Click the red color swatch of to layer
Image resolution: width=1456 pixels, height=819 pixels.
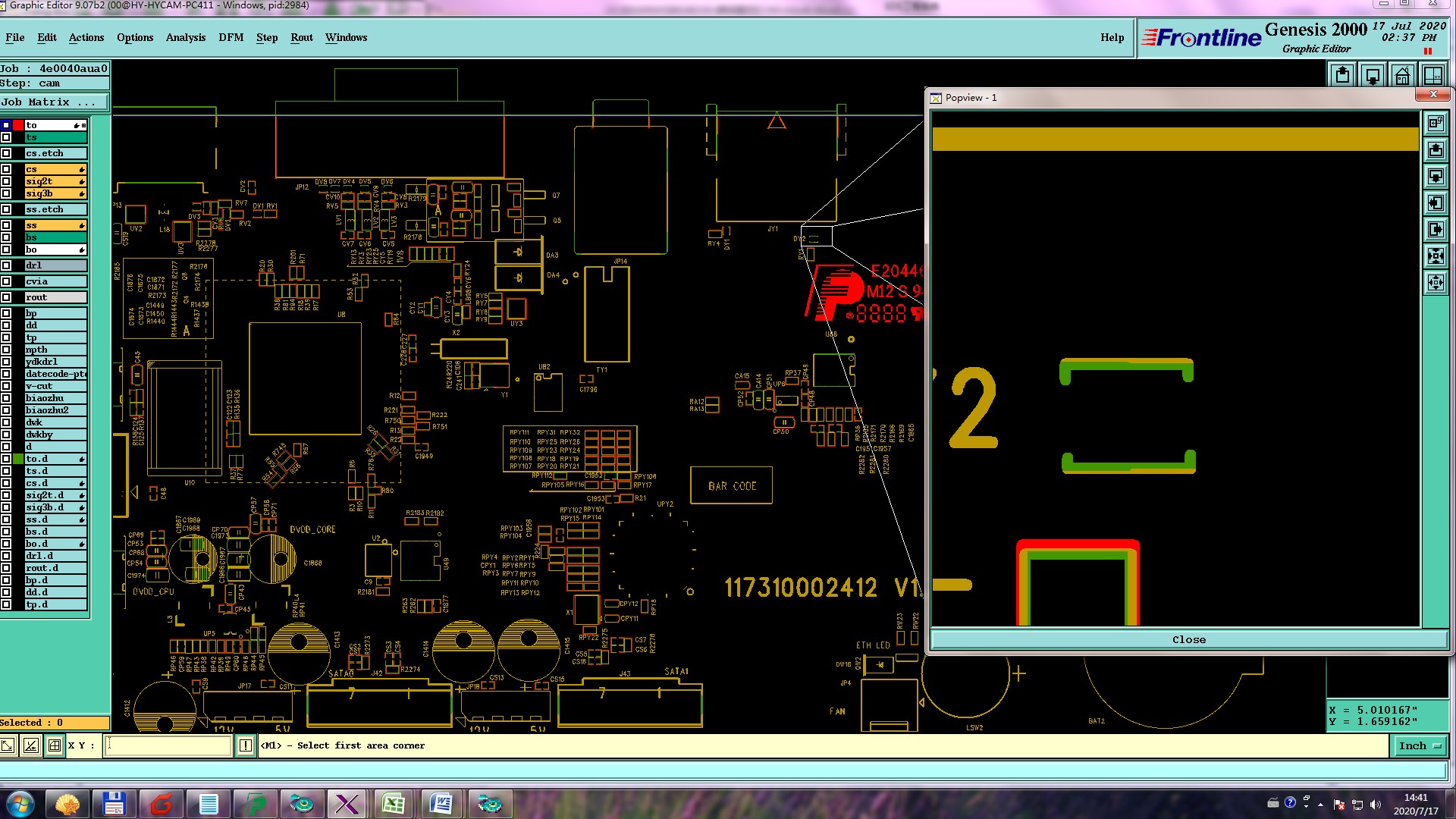pos(18,125)
